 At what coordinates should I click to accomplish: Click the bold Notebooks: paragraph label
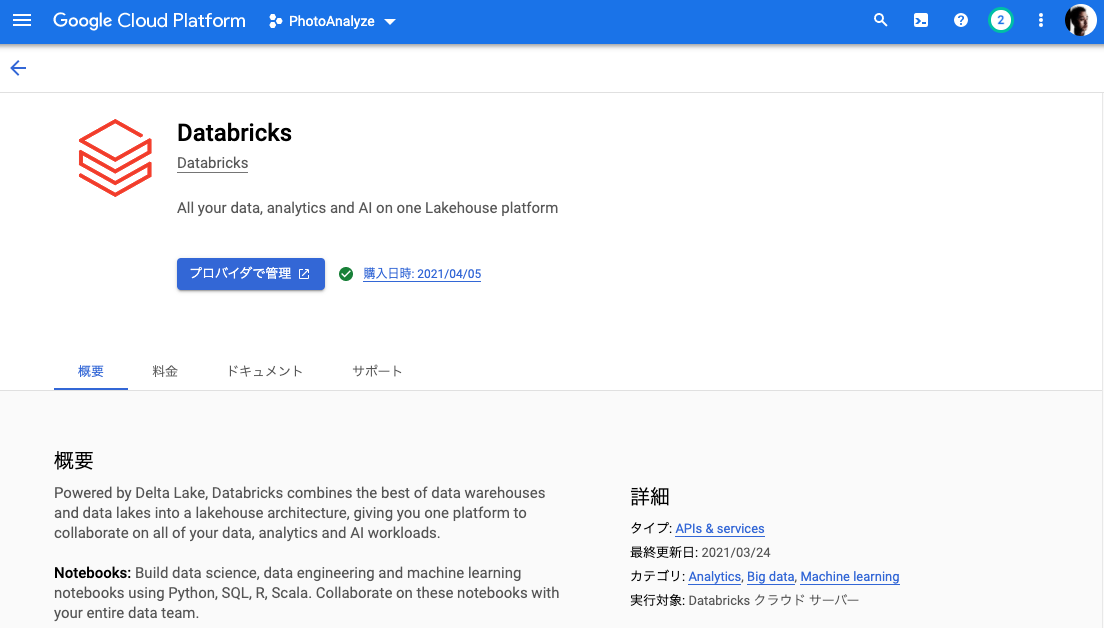[x=92, y=573]
